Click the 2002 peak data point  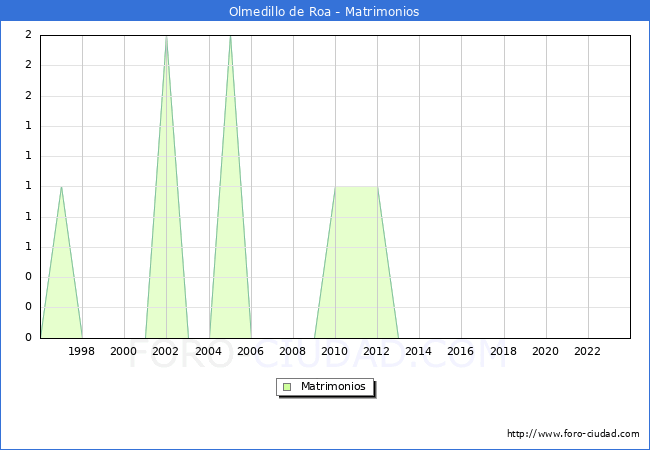[166, 37]
